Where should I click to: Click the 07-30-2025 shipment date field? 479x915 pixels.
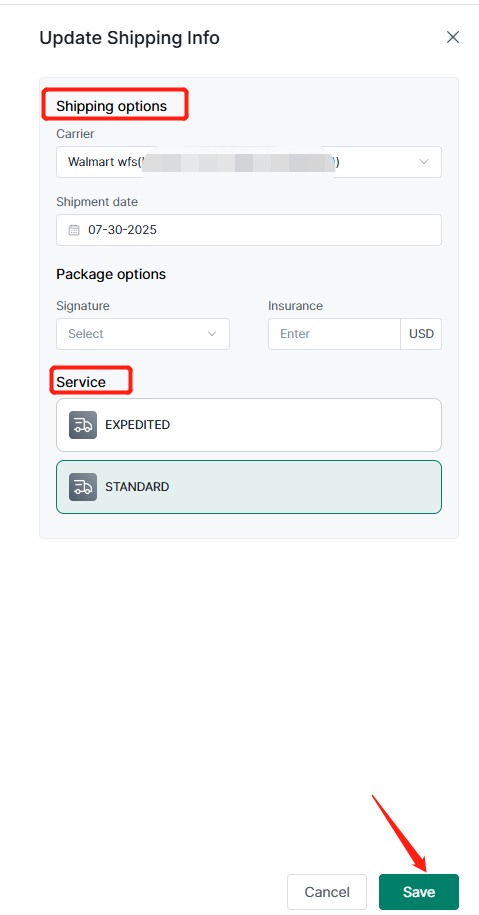coord(249,230)
